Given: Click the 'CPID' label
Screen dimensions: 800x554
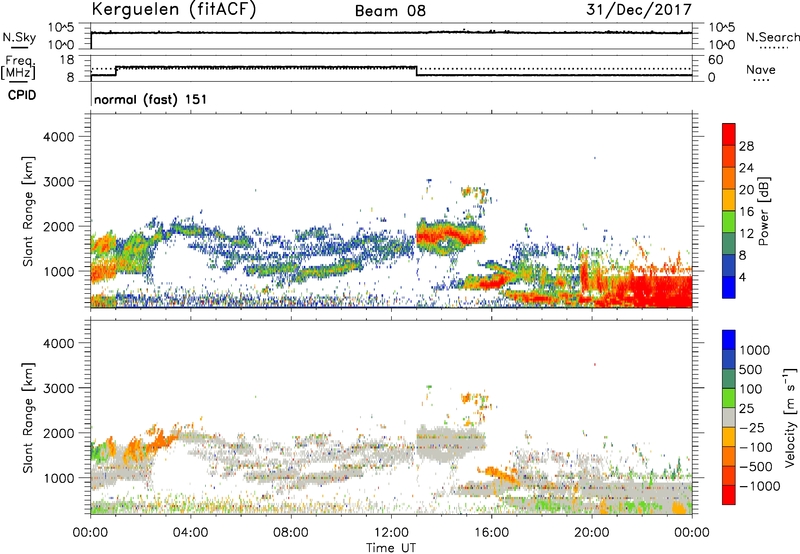Looking at the screenshot, I should 22,95.
